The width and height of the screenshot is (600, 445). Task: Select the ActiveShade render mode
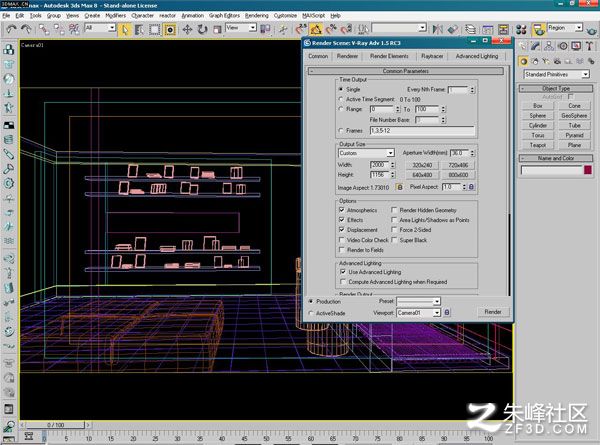click(x=311, y=313)
